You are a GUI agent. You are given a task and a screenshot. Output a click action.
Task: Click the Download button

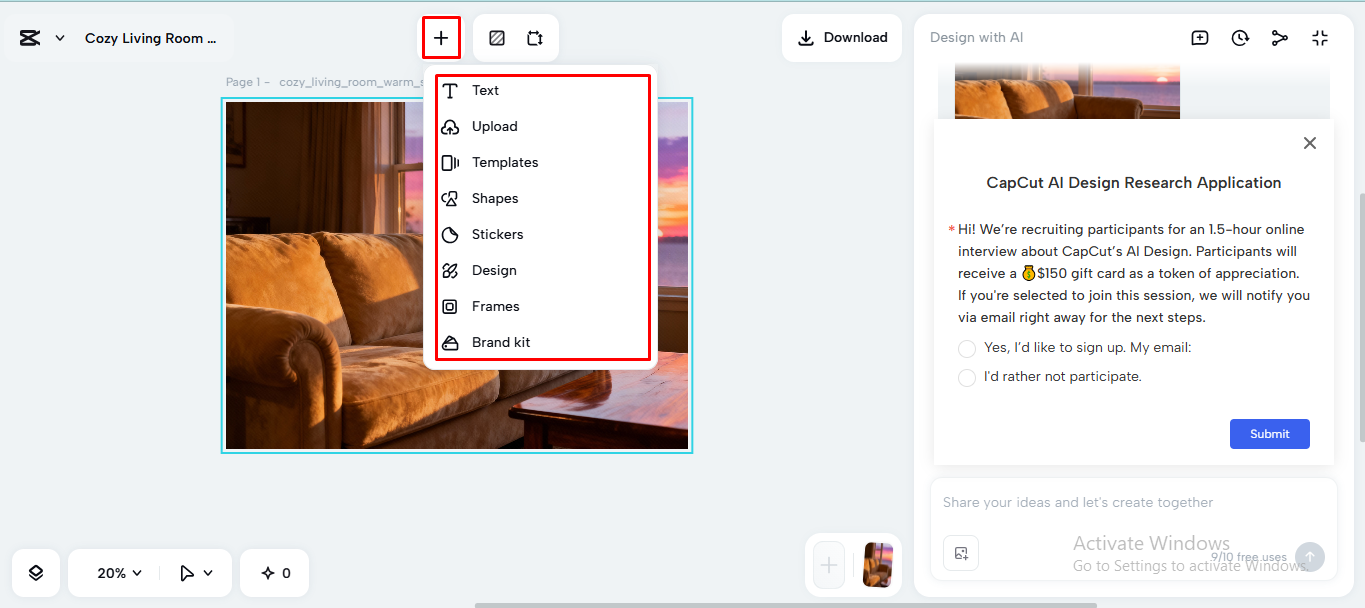(x=842, y=37)
